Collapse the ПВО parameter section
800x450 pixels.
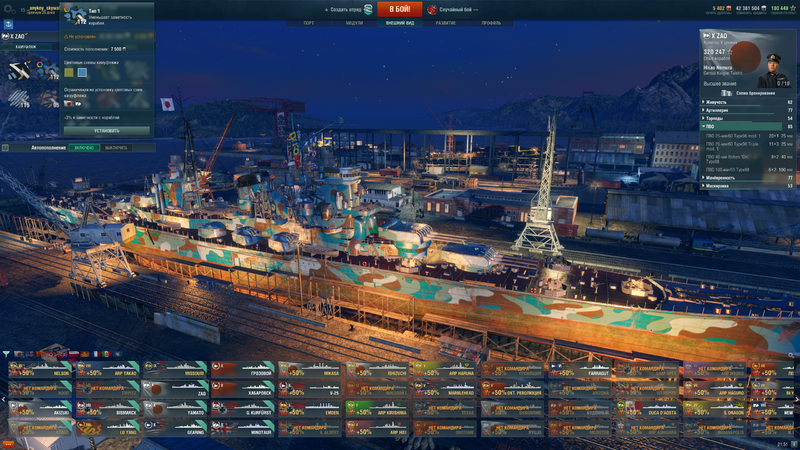pyautogui.click(x=747, y=126)
